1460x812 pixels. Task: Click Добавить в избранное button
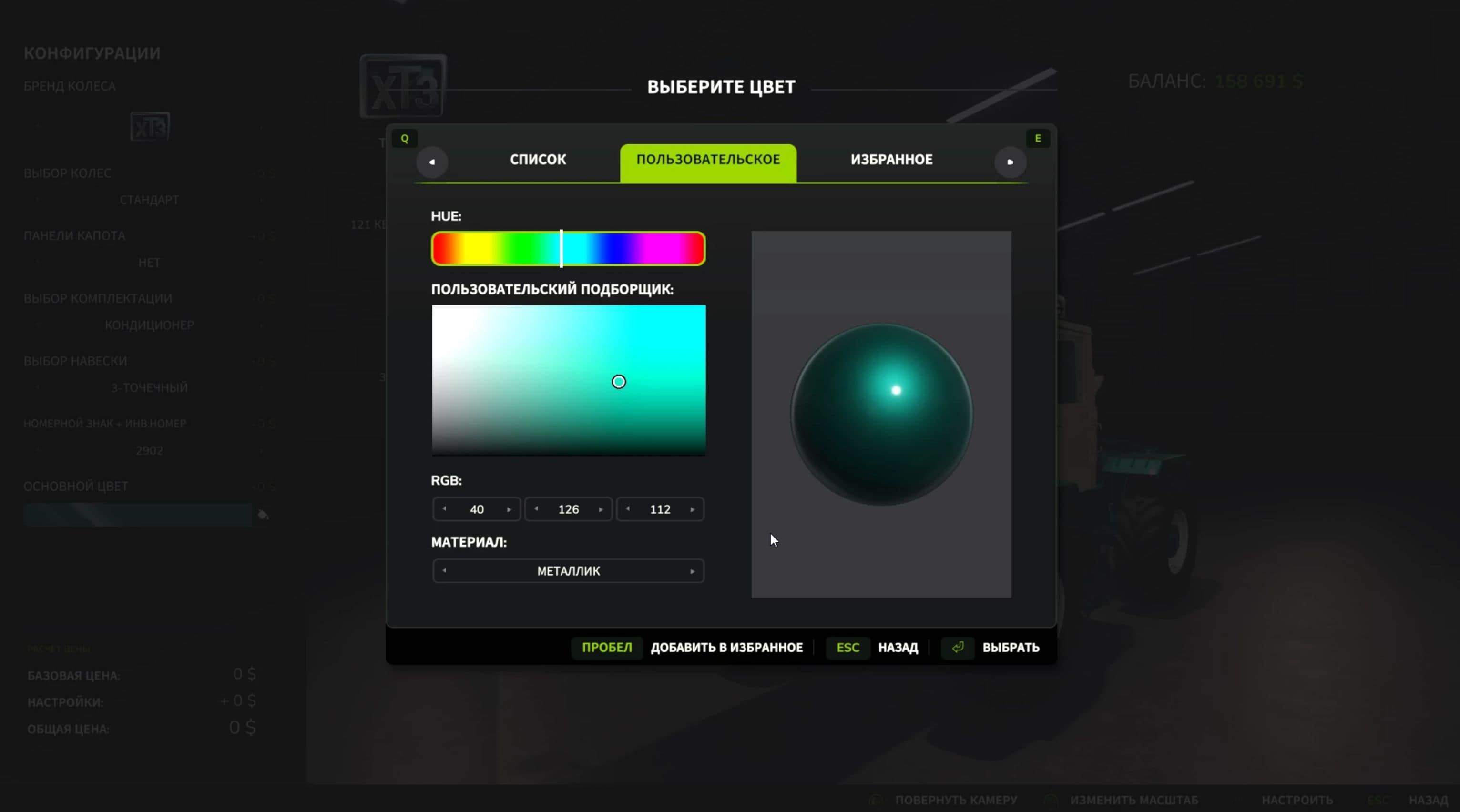[726, 647]
